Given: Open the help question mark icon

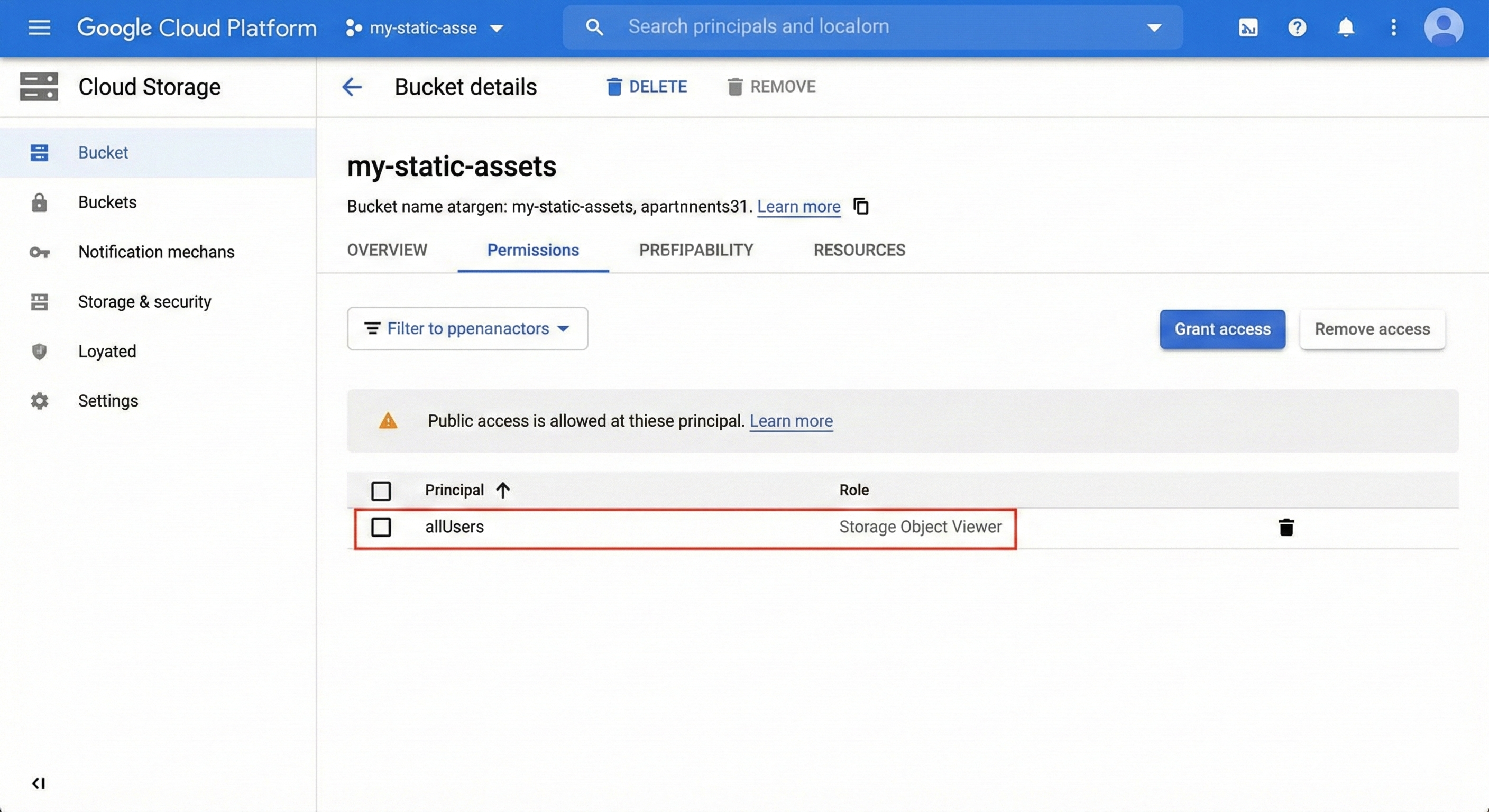Looking at the screenshot, I should [x=1297, y=27].
